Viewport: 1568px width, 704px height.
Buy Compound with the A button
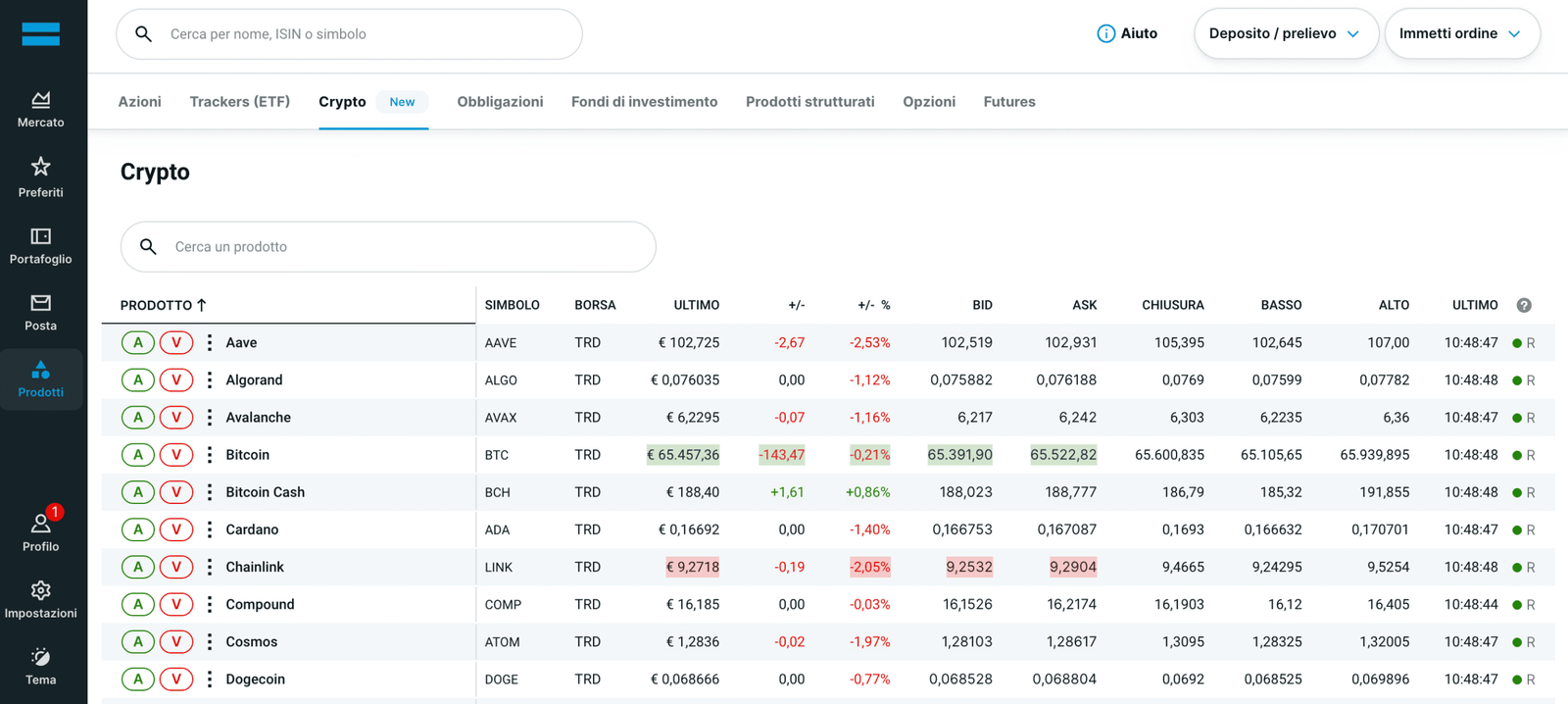click(x=138, y=604)
